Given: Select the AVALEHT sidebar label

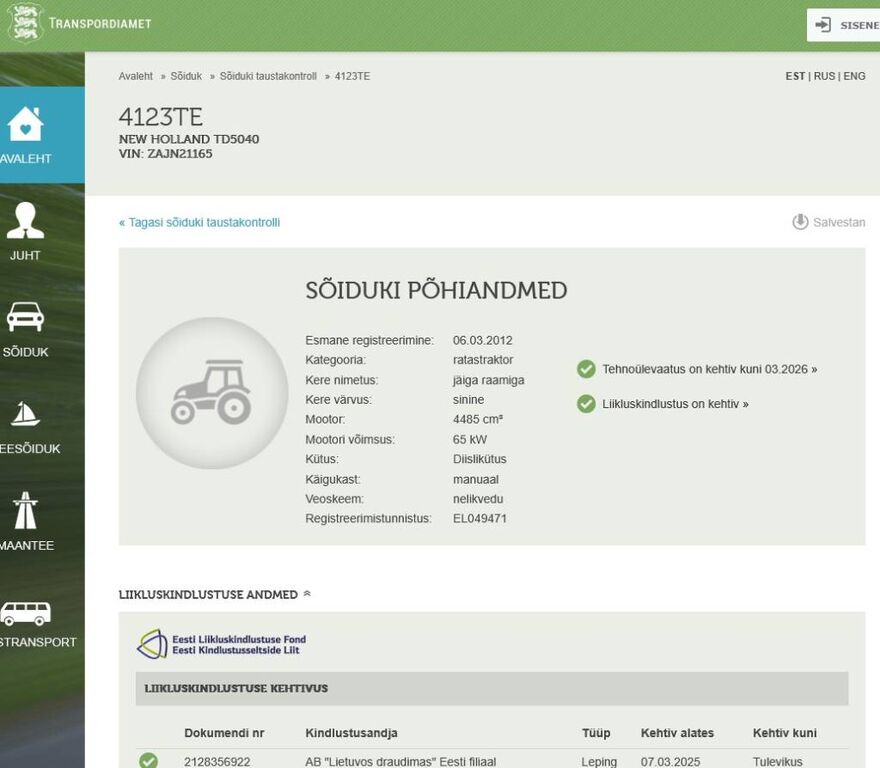Looking at the screenshot, I should click(x=25, y=159).
